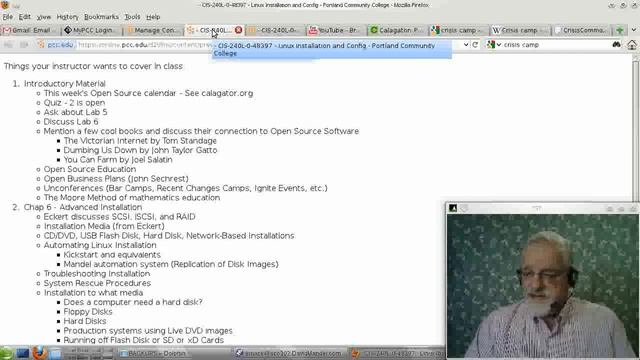640x360 pixels.
Task: Select 'Open Source Education' text
Action: click(x=90, y=169)
